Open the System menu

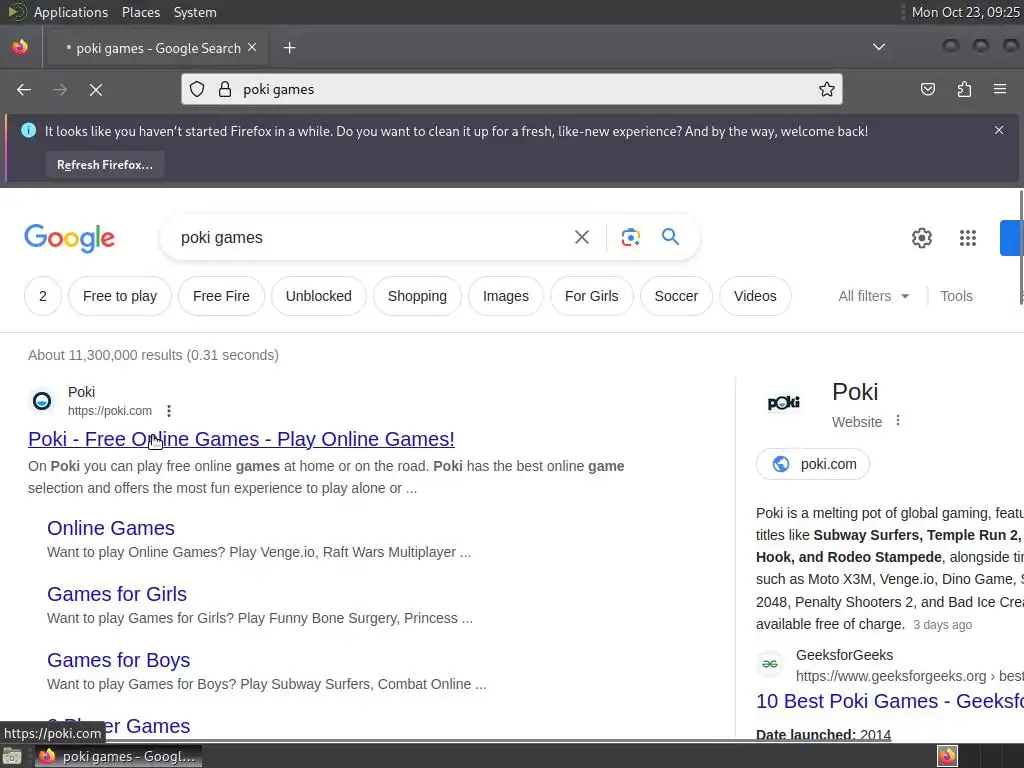coord(195,12)
